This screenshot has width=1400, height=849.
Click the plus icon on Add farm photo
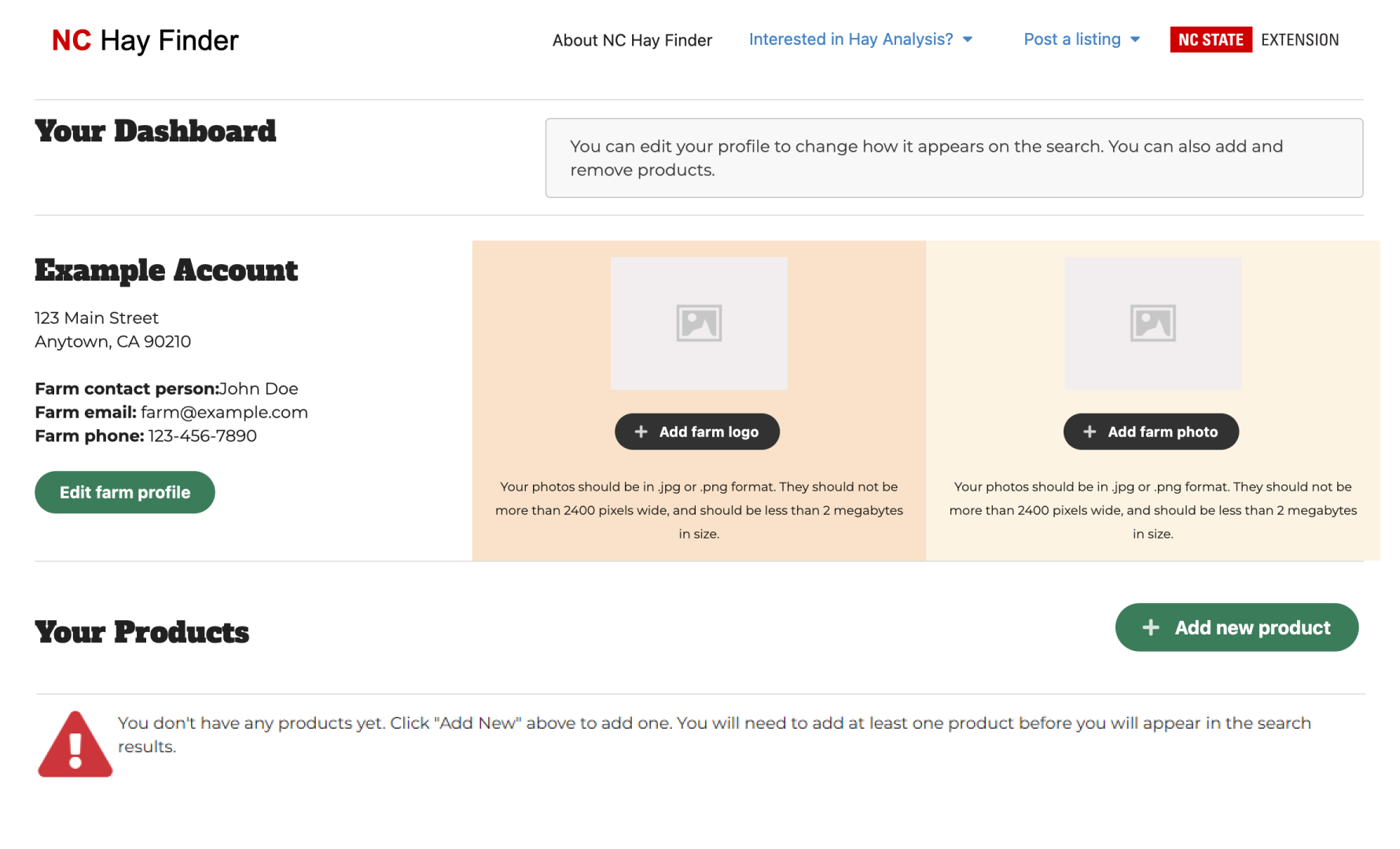[x=1090, y=432]
